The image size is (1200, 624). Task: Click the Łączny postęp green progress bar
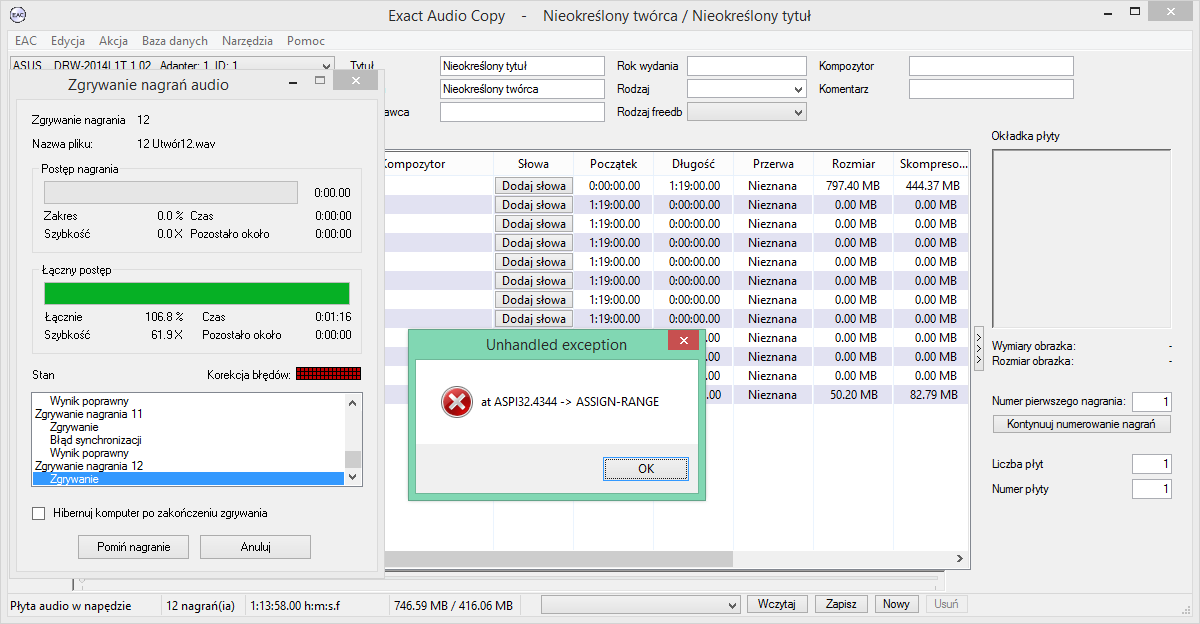[x=197, y=293]
